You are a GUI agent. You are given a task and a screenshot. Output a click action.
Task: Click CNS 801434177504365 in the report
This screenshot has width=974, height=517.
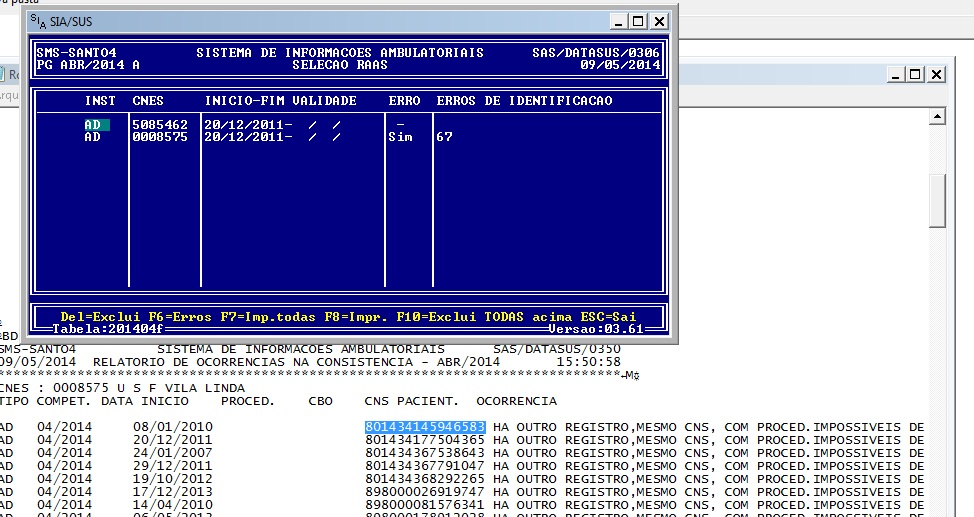pos(425,440)
